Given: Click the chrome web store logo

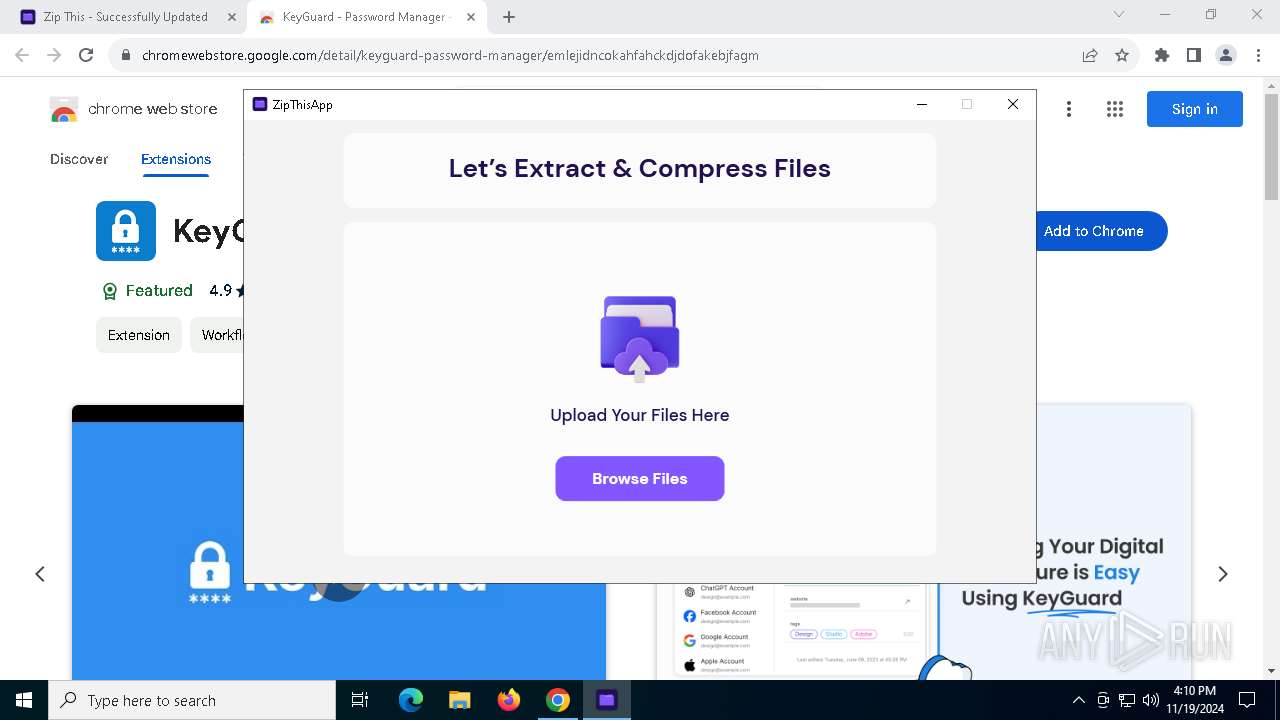Looking at the screenshot, I should (133, 109).
